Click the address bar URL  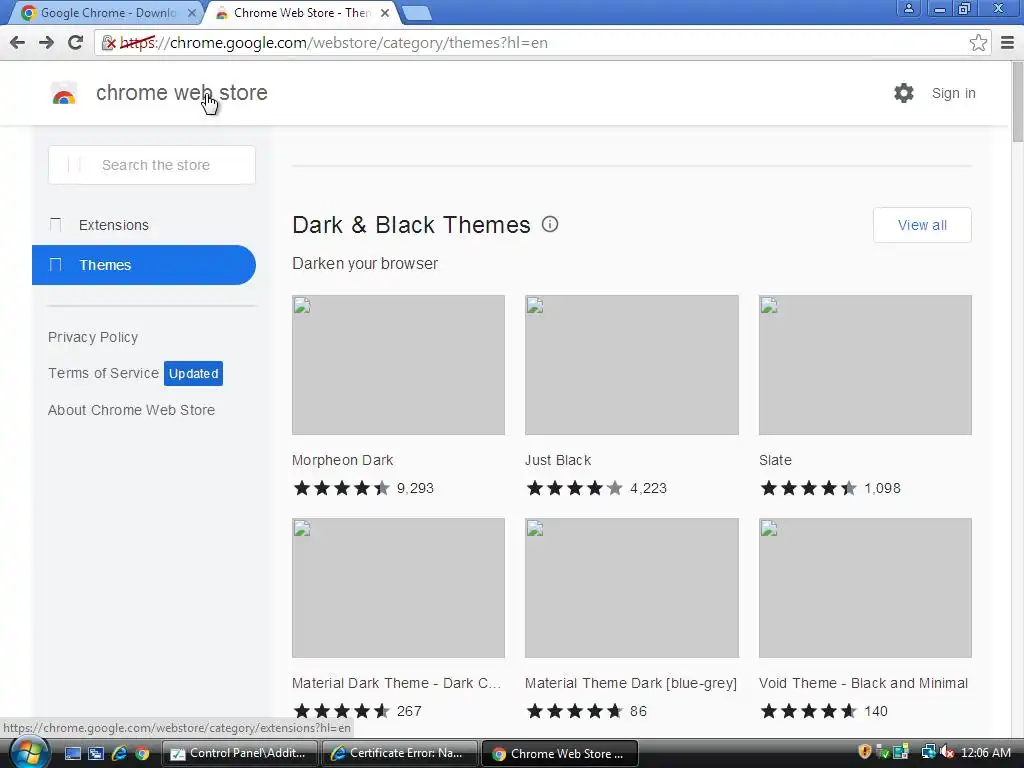click(x=334, y=43)
